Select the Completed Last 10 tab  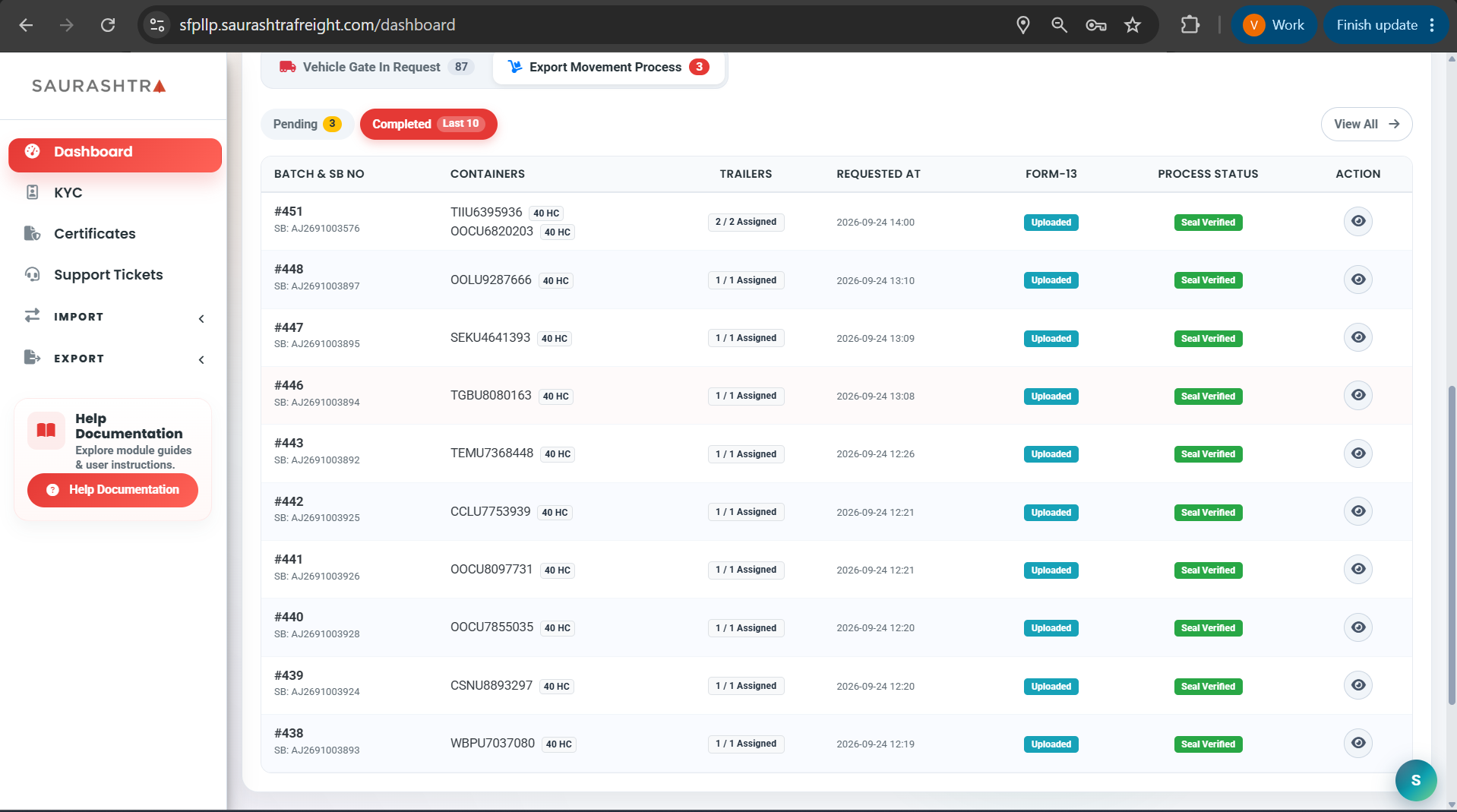pyautogui.click(x=428, y=124)
